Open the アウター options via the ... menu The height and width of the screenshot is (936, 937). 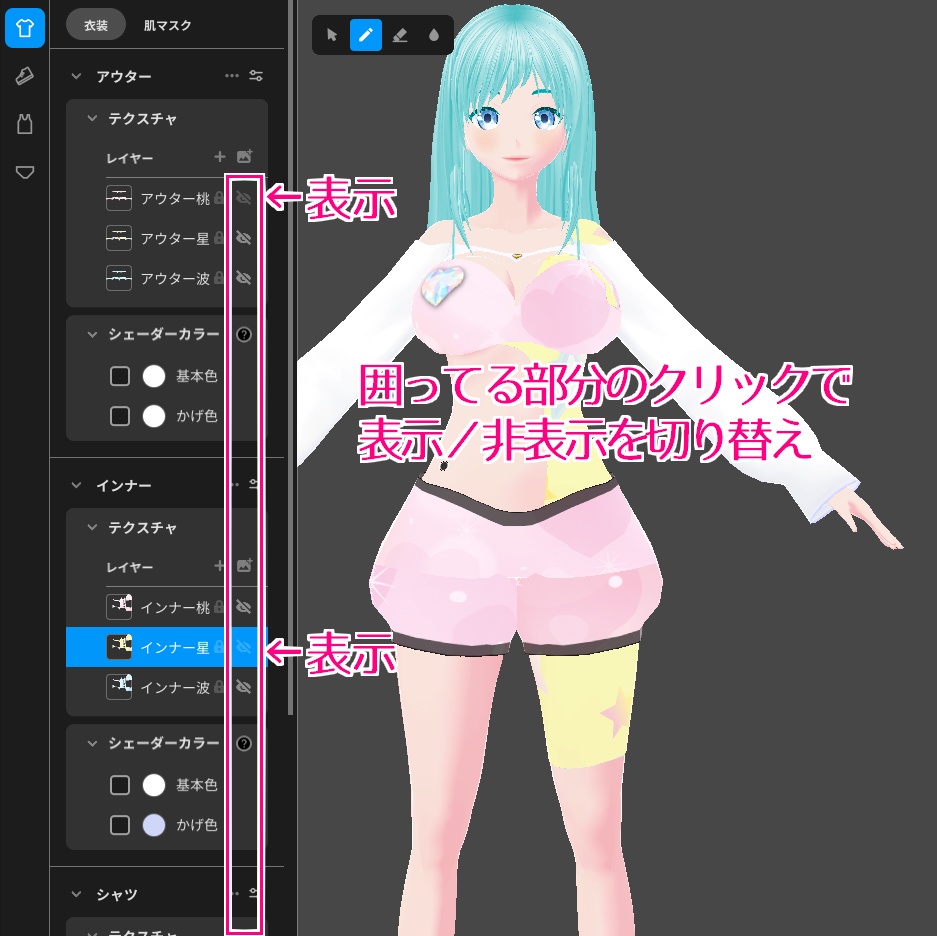click(232, 76)
